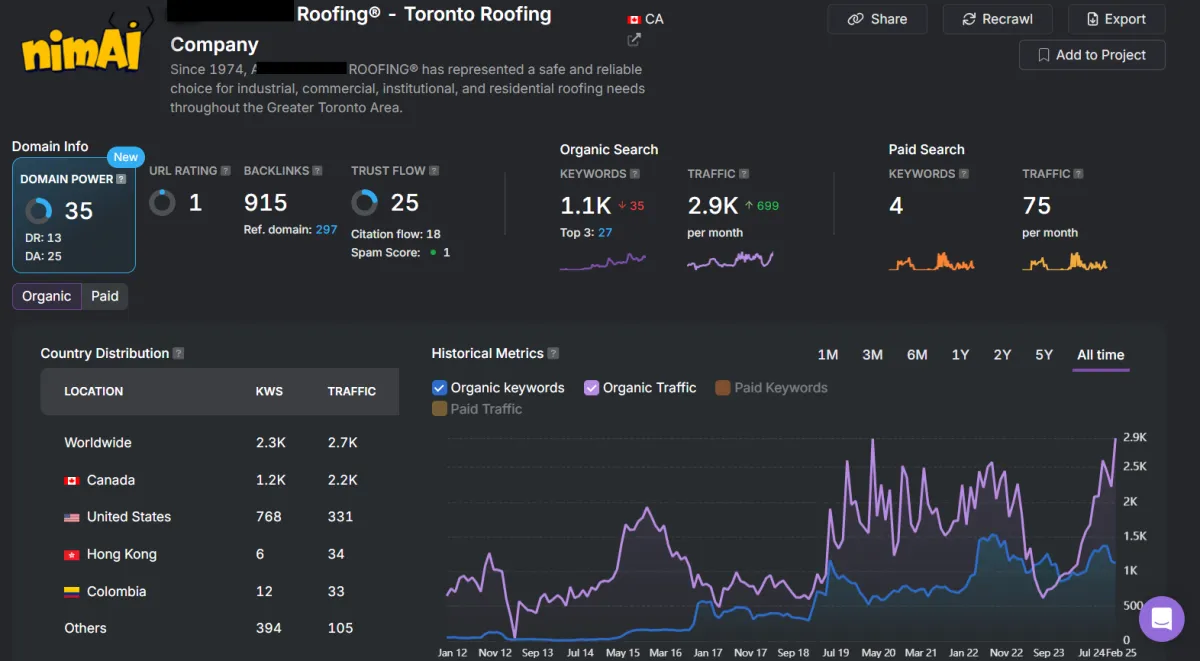Select the 1Y time range
The width and height of the screenshot is (1200, 661).
(x=960, y=355)
